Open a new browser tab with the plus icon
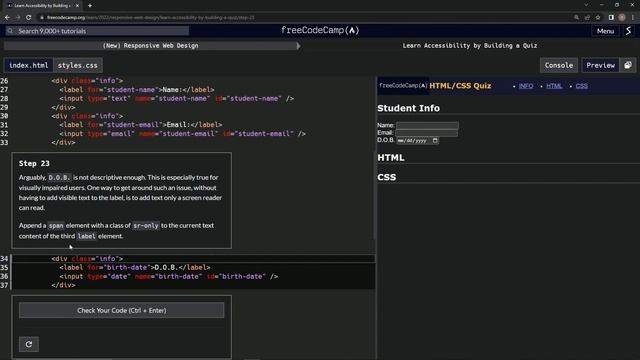The height and width of the screenshot is (360, 640). point(90,6)
